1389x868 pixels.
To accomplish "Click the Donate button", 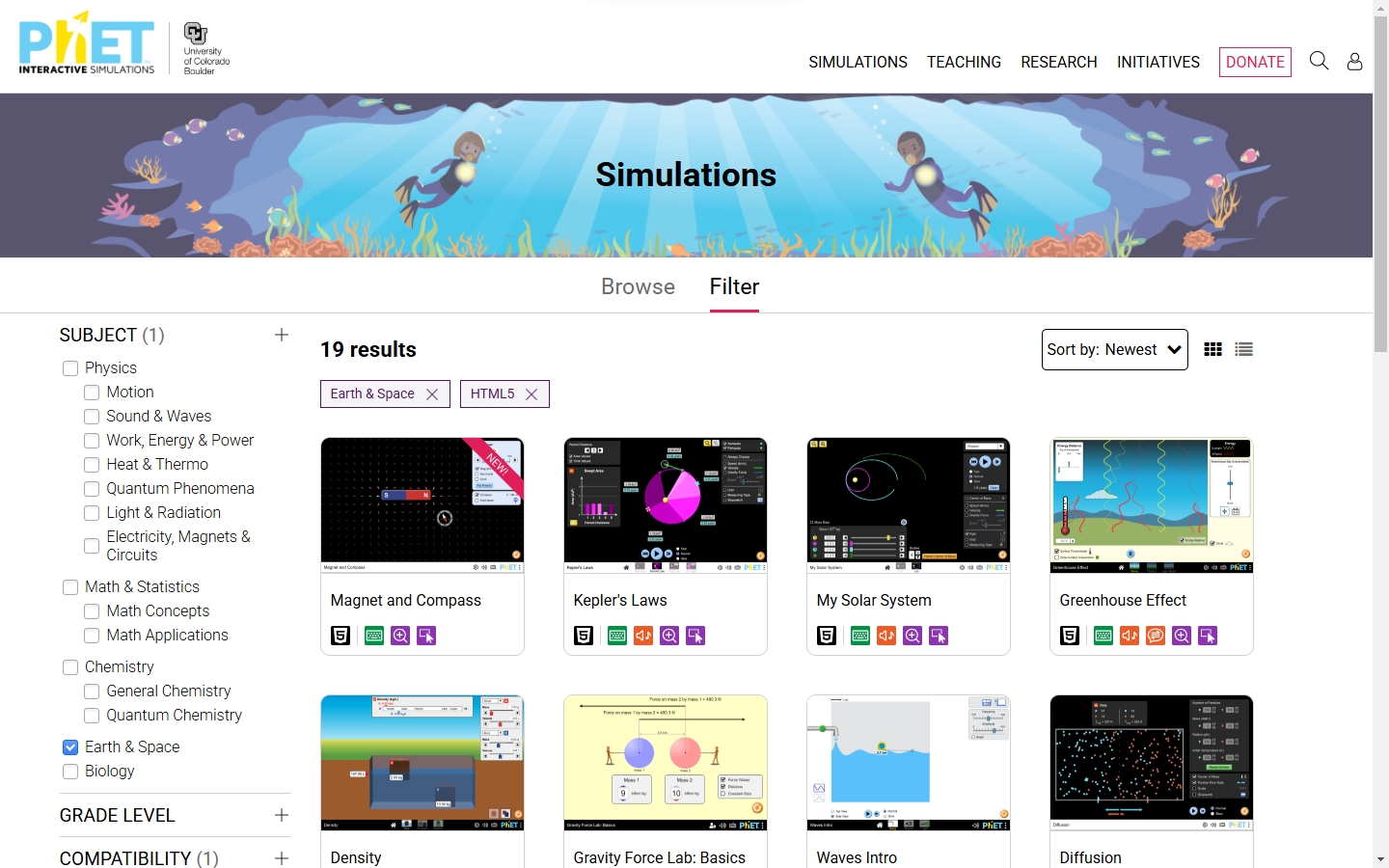I will (1255, 62).
